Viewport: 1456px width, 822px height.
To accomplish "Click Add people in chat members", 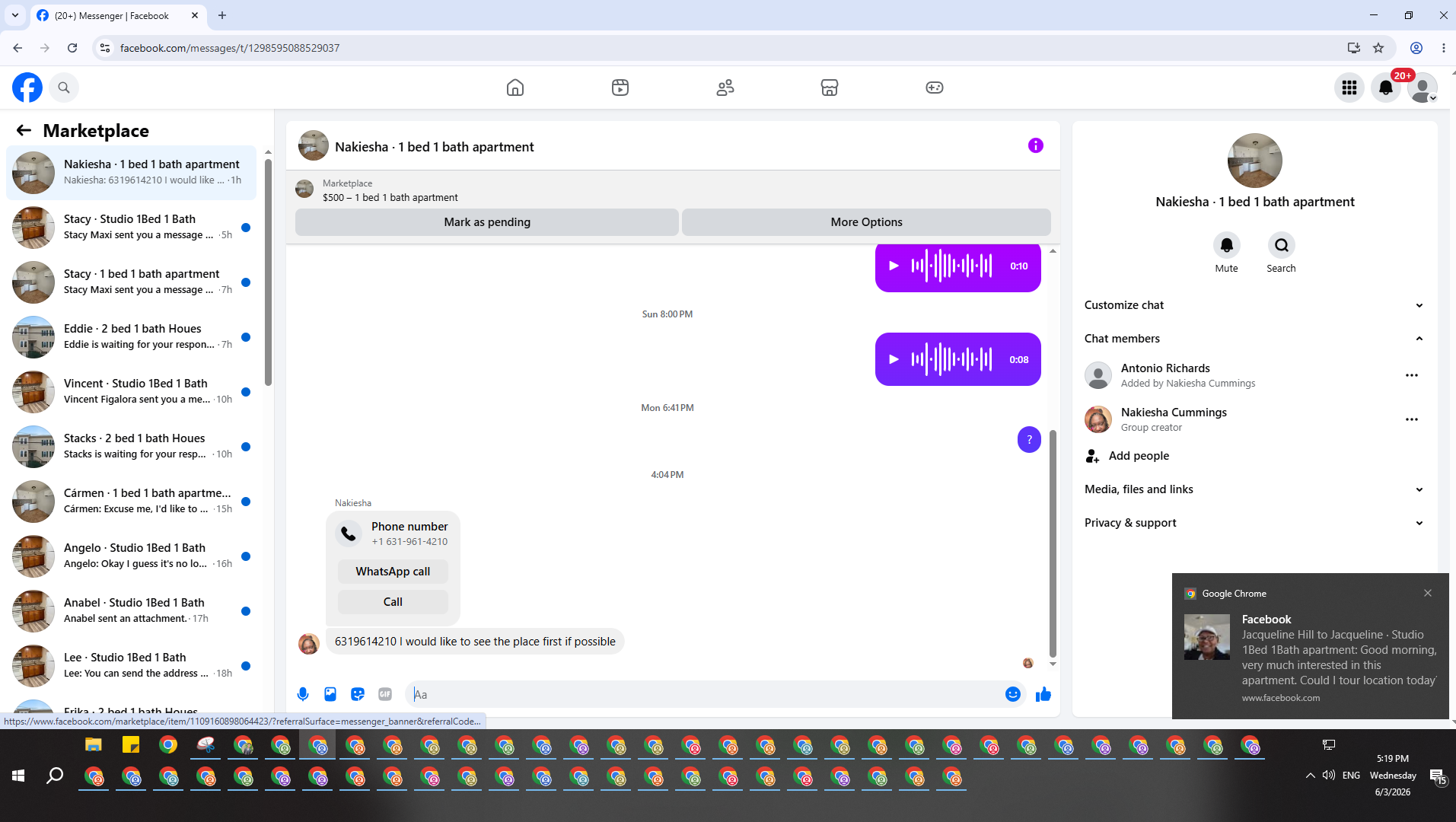I will [x=1254, y=456].
